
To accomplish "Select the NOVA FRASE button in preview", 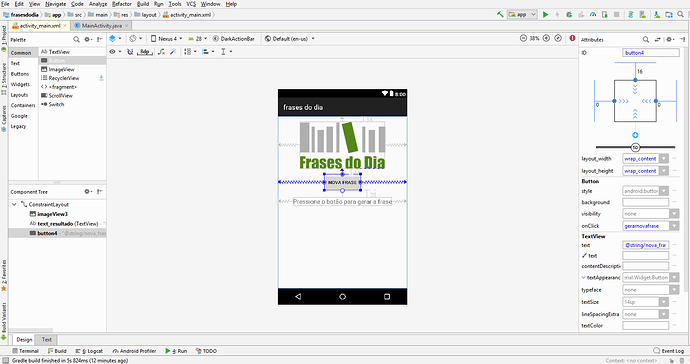I will [342, 182].
